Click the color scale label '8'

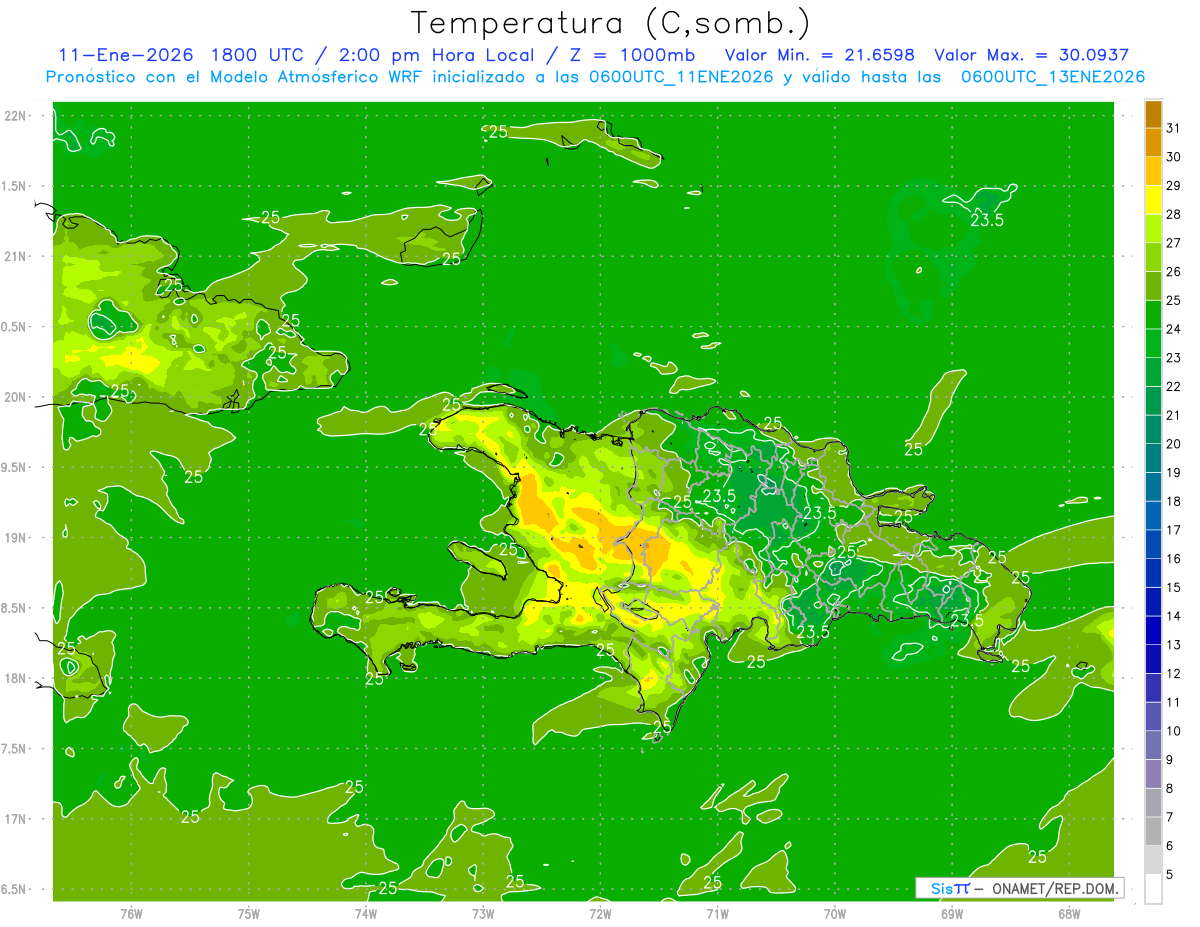pyautogui.click(x=1169, y=789)
